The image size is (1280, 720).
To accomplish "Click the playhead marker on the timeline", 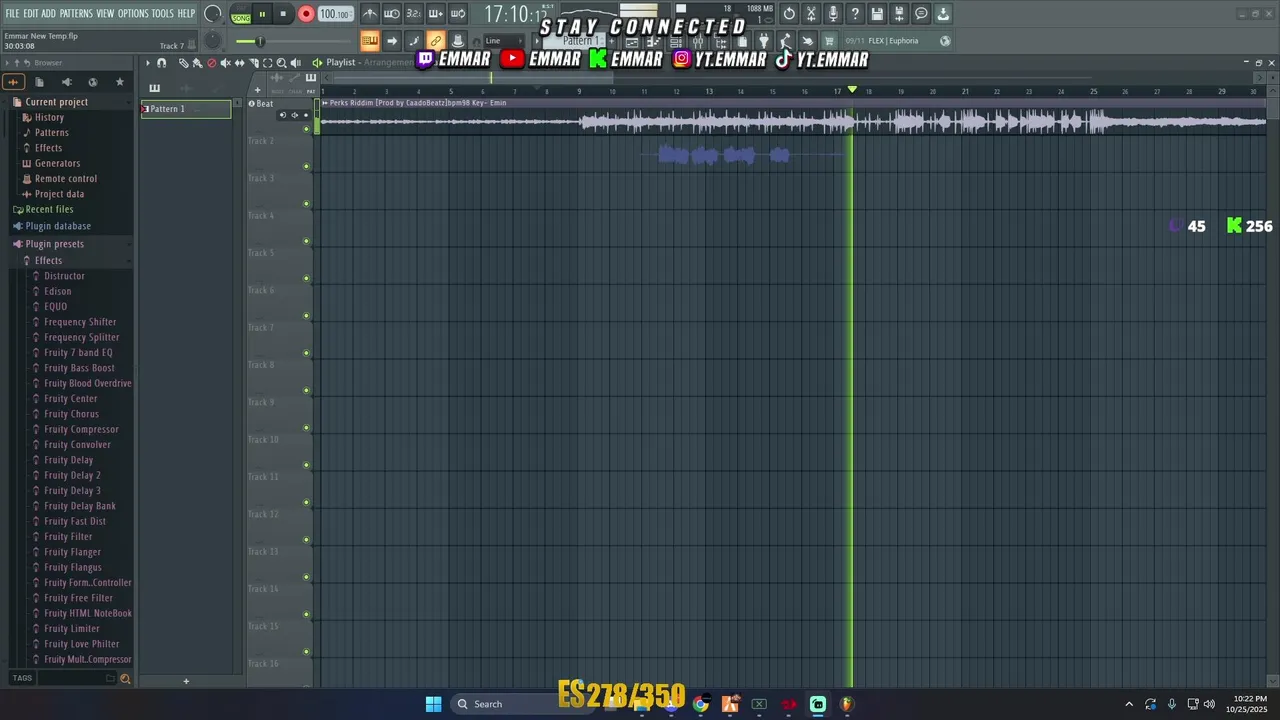I will point(852,90).
